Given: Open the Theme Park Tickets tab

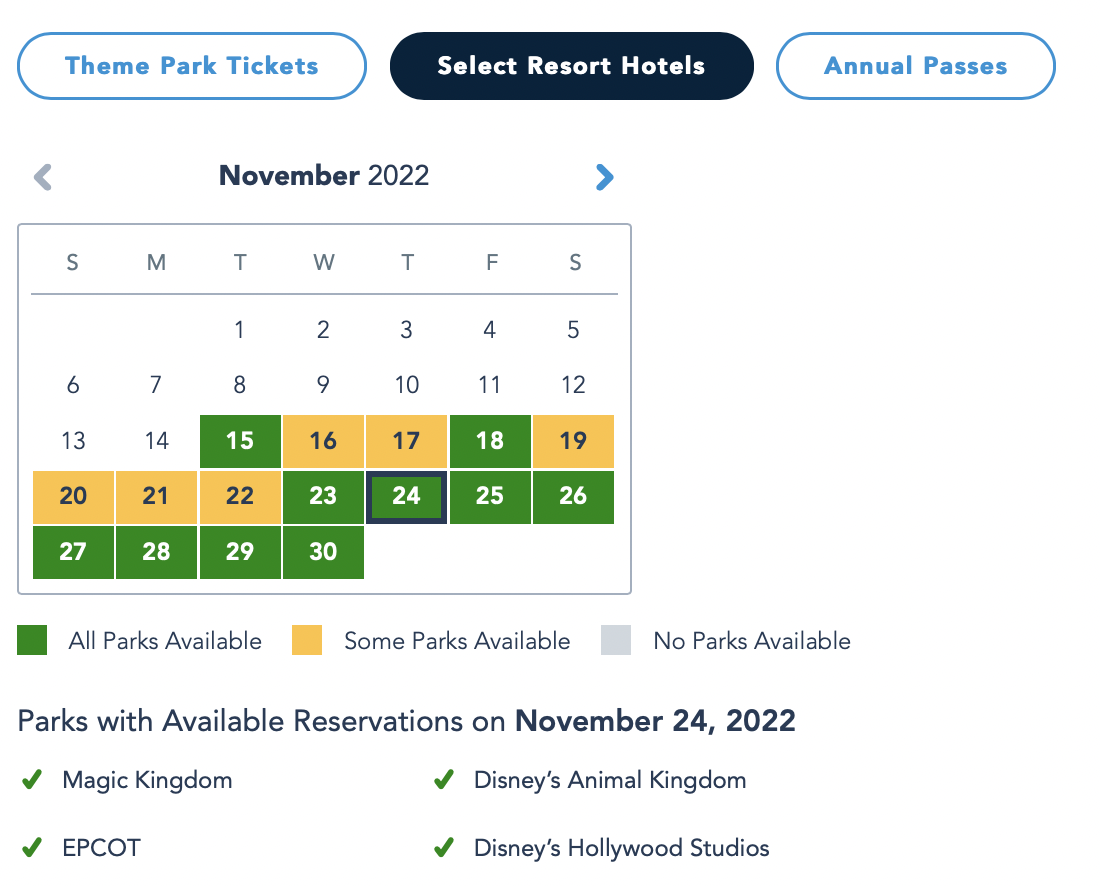Looking at the screenshot, I should point(192,66).
